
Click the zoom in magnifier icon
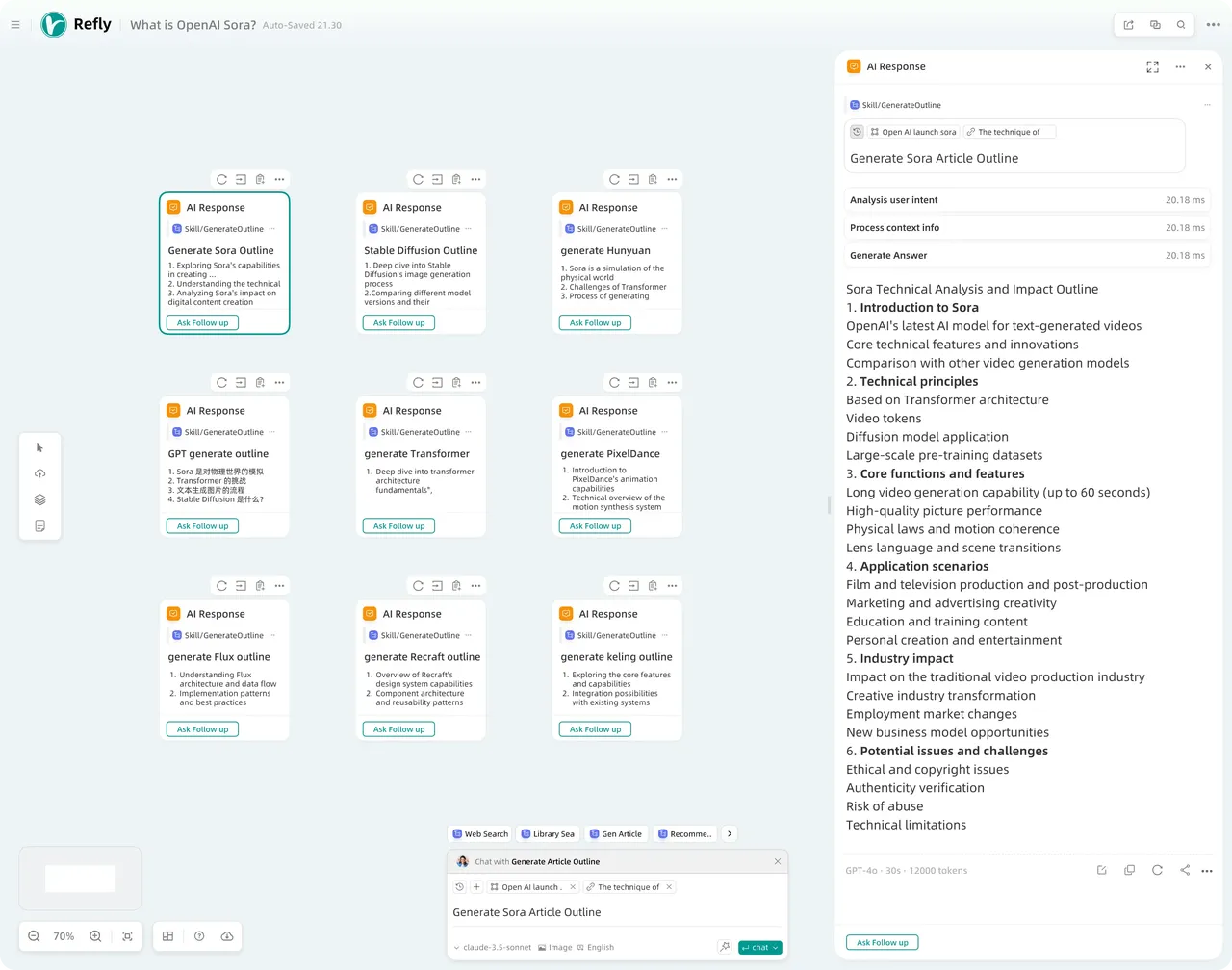95,936
